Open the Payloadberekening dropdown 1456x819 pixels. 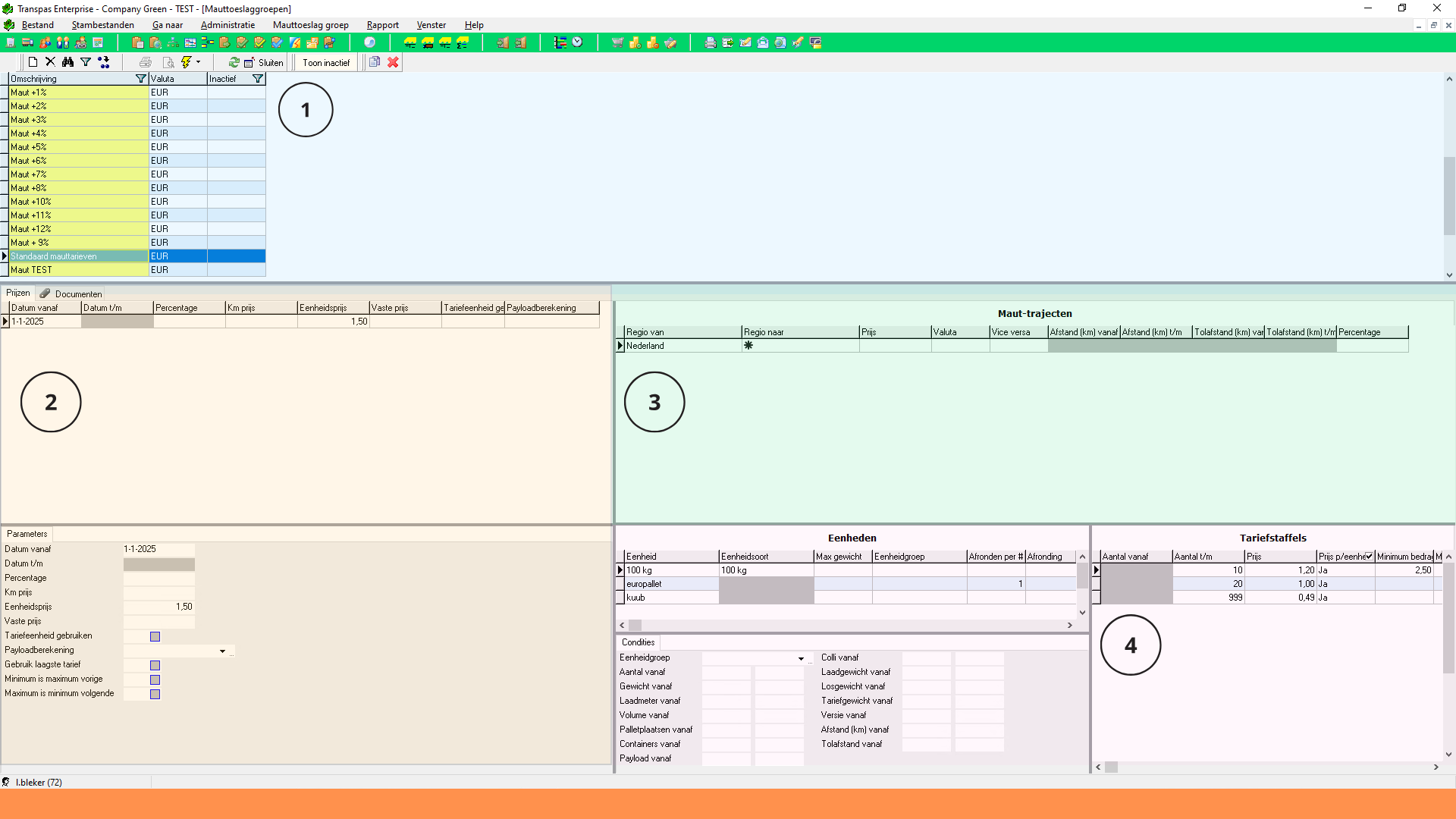pyautogui.click(x=222, y=651)
